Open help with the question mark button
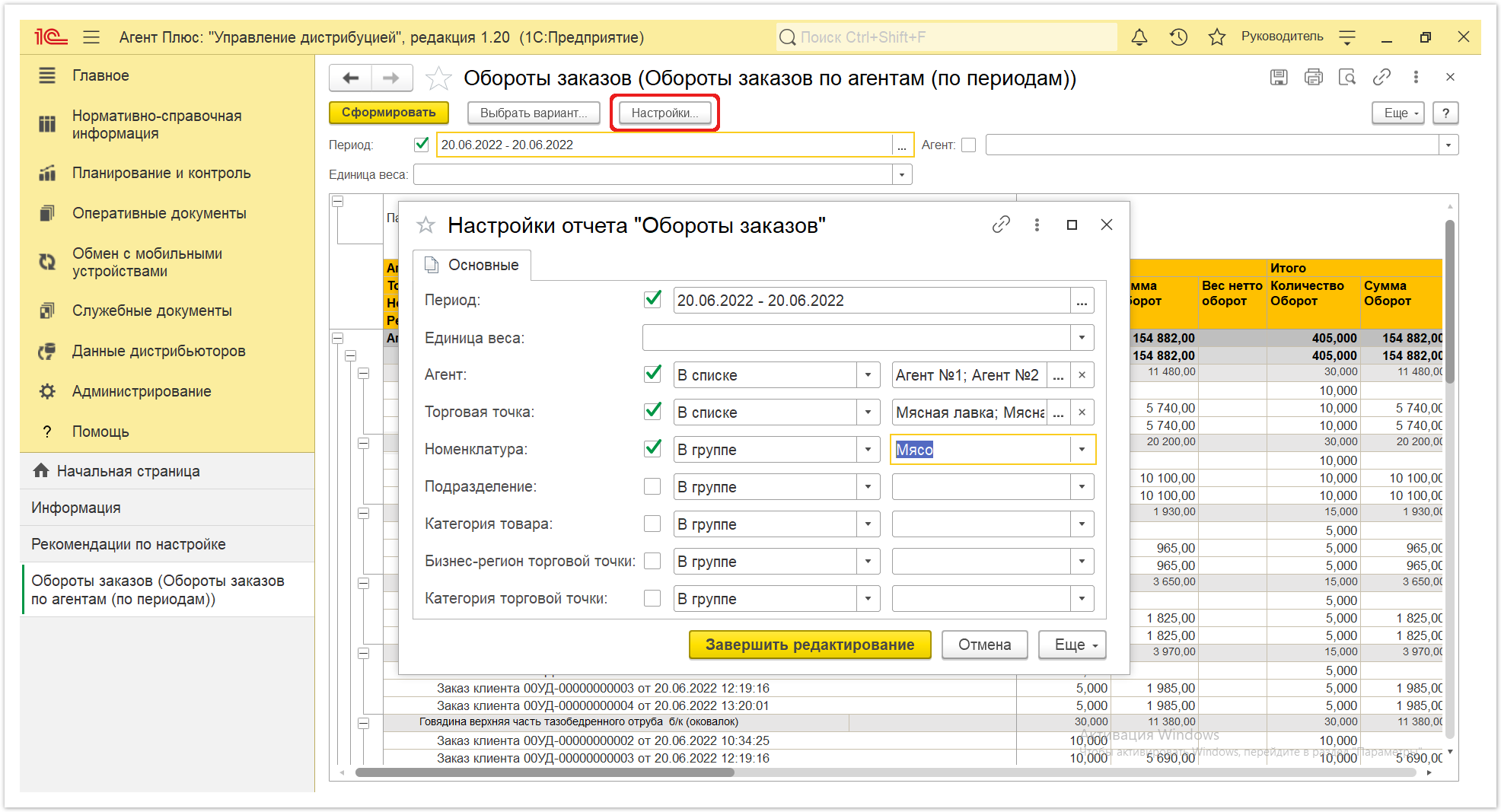 click(x=1445, y=113)
